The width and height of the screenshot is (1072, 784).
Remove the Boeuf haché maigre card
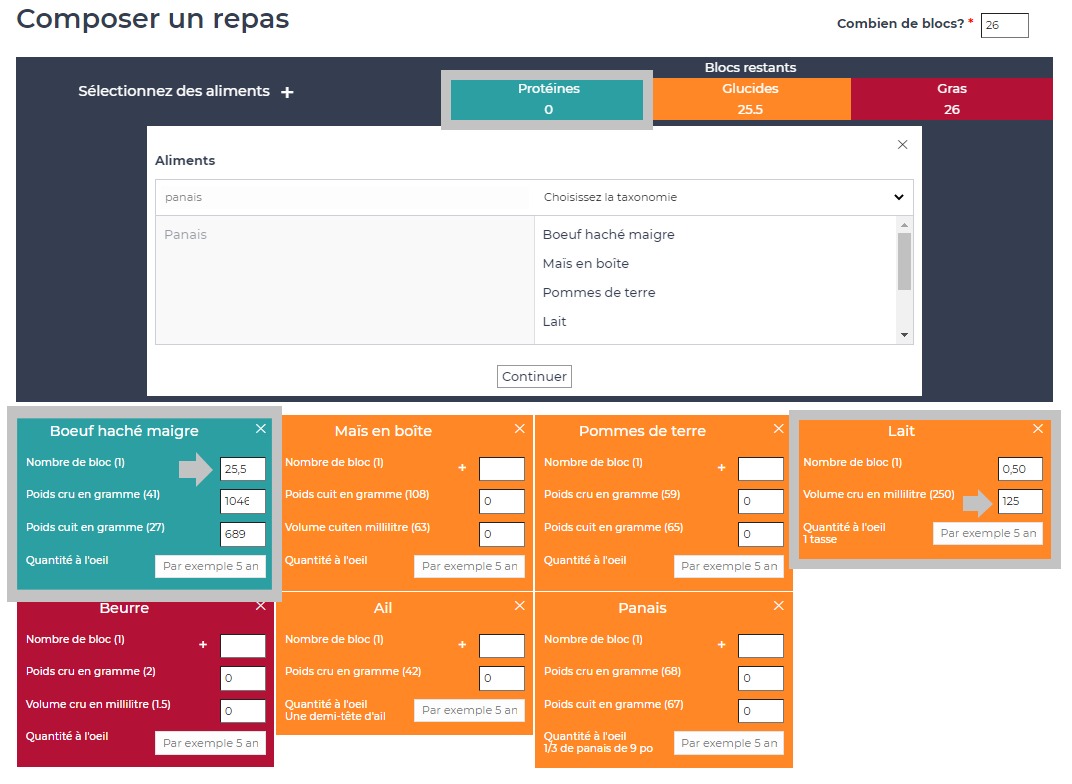[261, 429]
